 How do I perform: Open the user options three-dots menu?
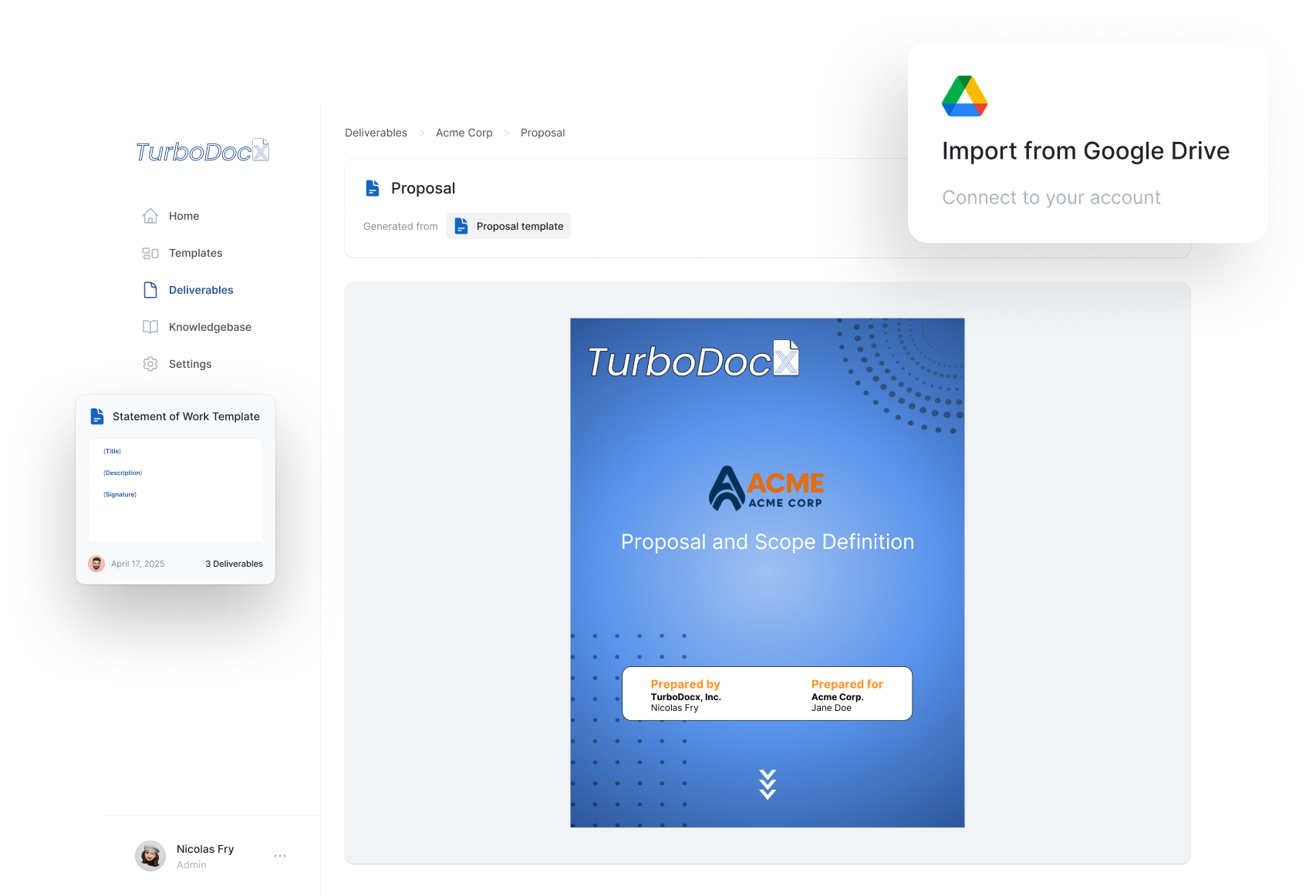(x=280, y=856)
